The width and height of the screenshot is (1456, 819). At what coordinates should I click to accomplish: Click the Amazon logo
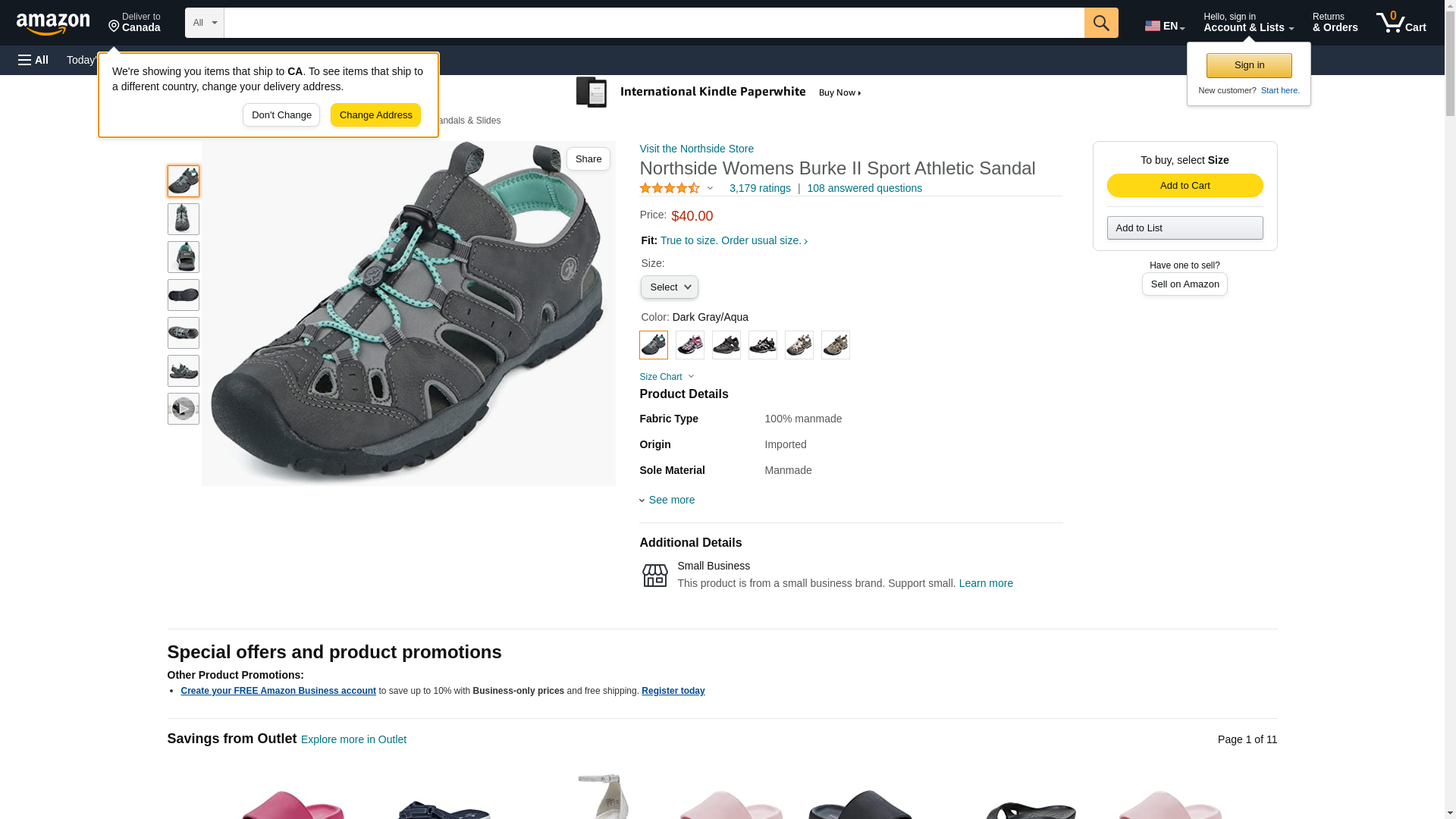[53, 24]
